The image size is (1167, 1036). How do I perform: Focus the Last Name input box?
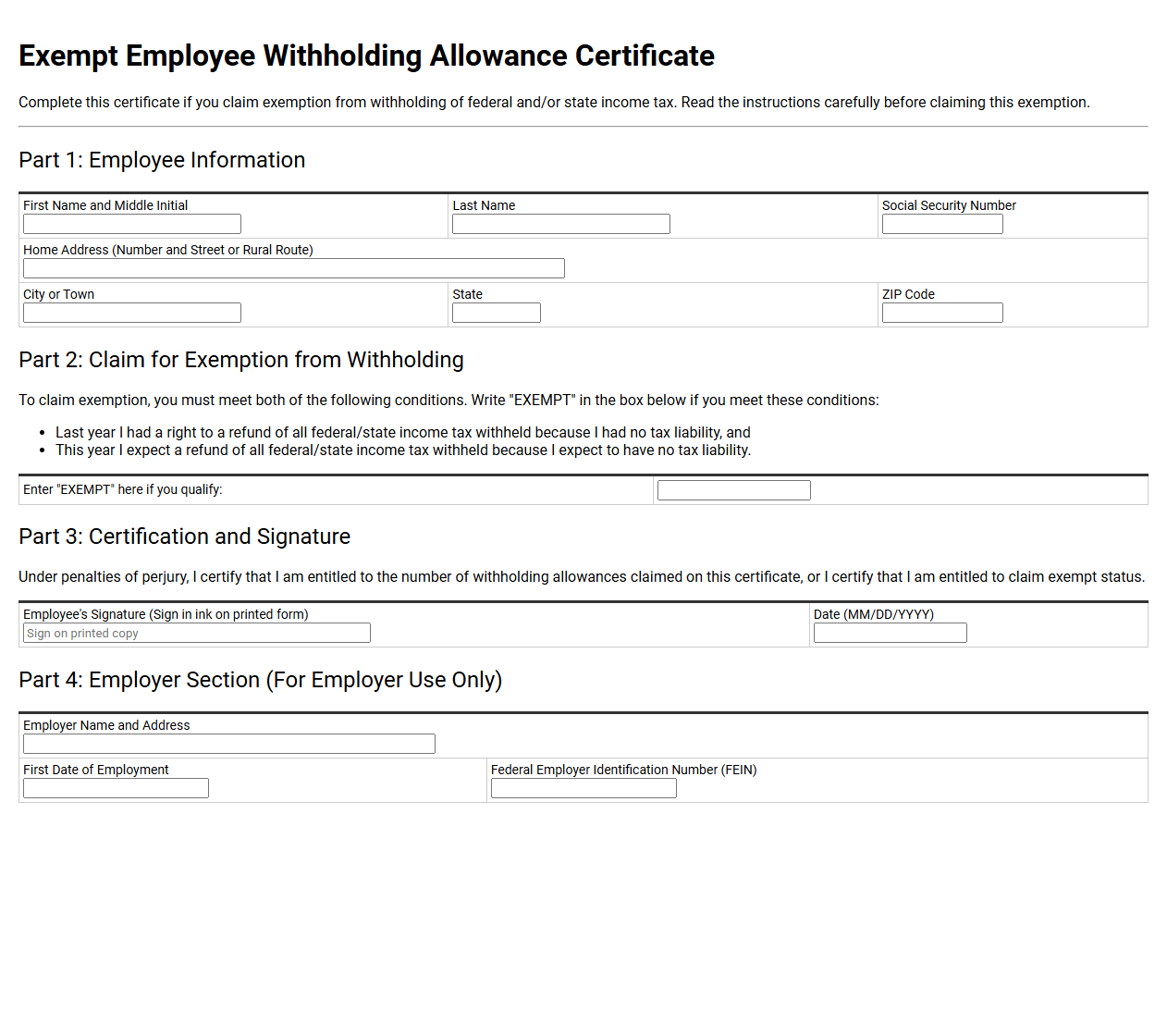561,224
